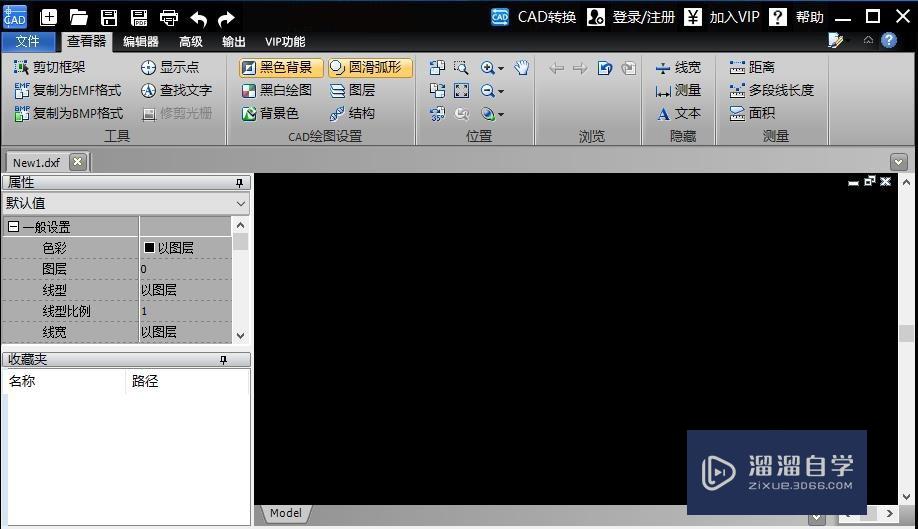The width and height of the screenshot is (918, 529).
Task: Save the drawing with the floppy icon
Action: tap(109, 18)
